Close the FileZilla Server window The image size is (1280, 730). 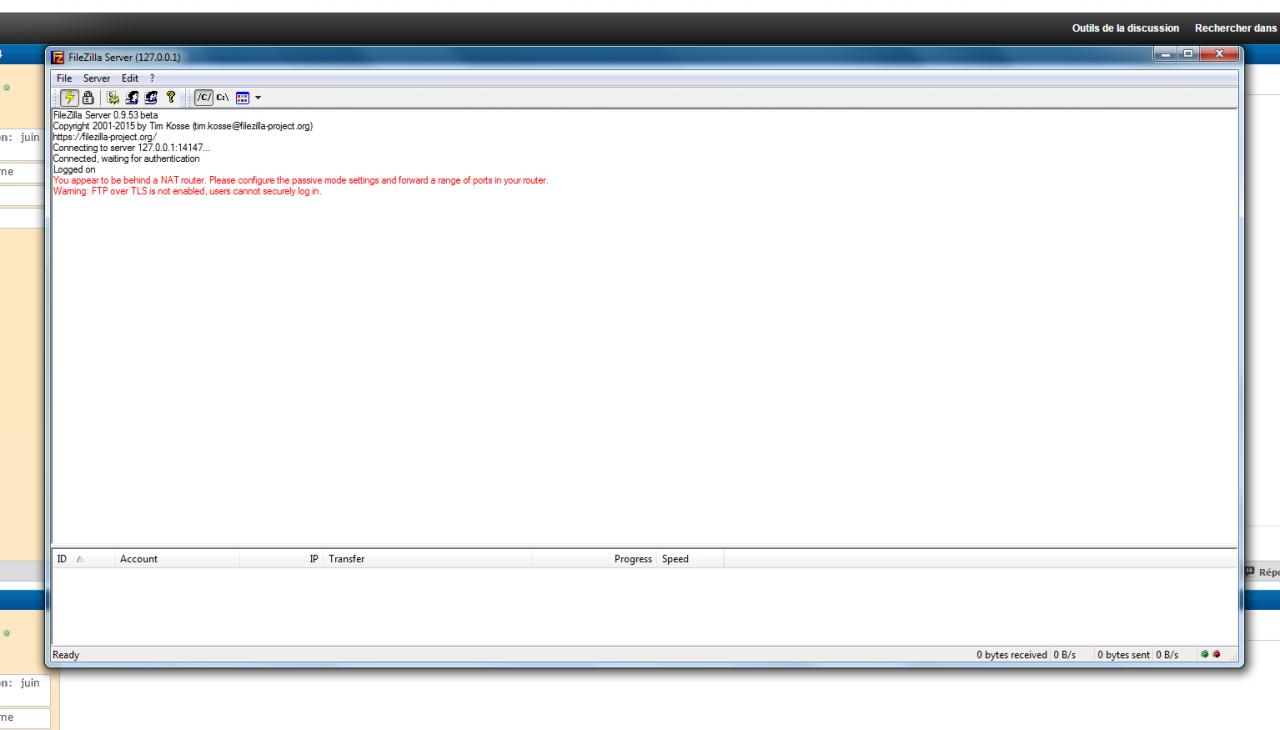[x=1219, y=53]
